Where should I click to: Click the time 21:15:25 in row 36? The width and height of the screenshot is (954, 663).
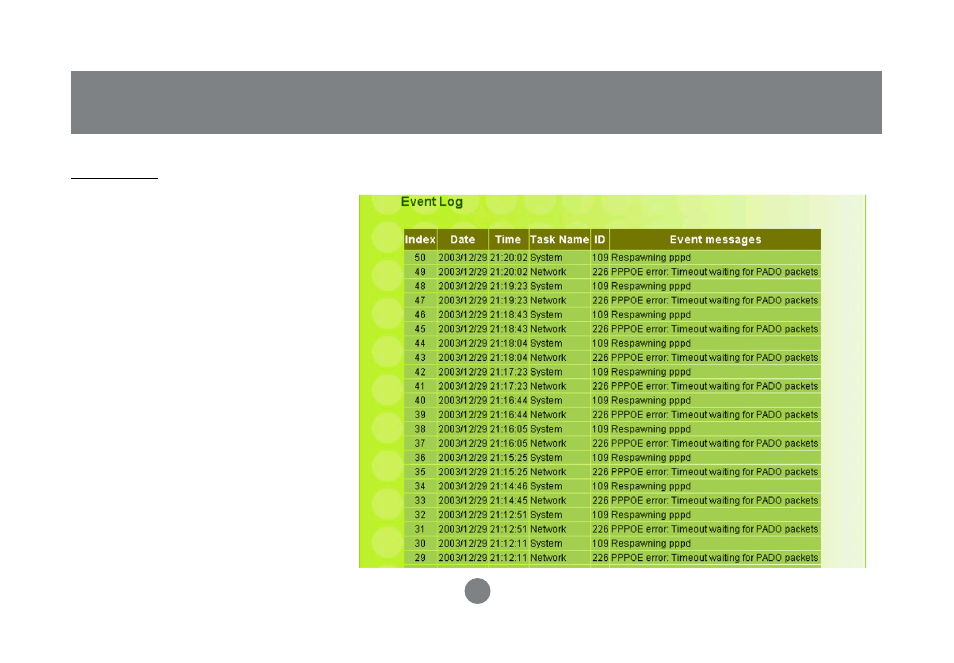tap(509, 458)
